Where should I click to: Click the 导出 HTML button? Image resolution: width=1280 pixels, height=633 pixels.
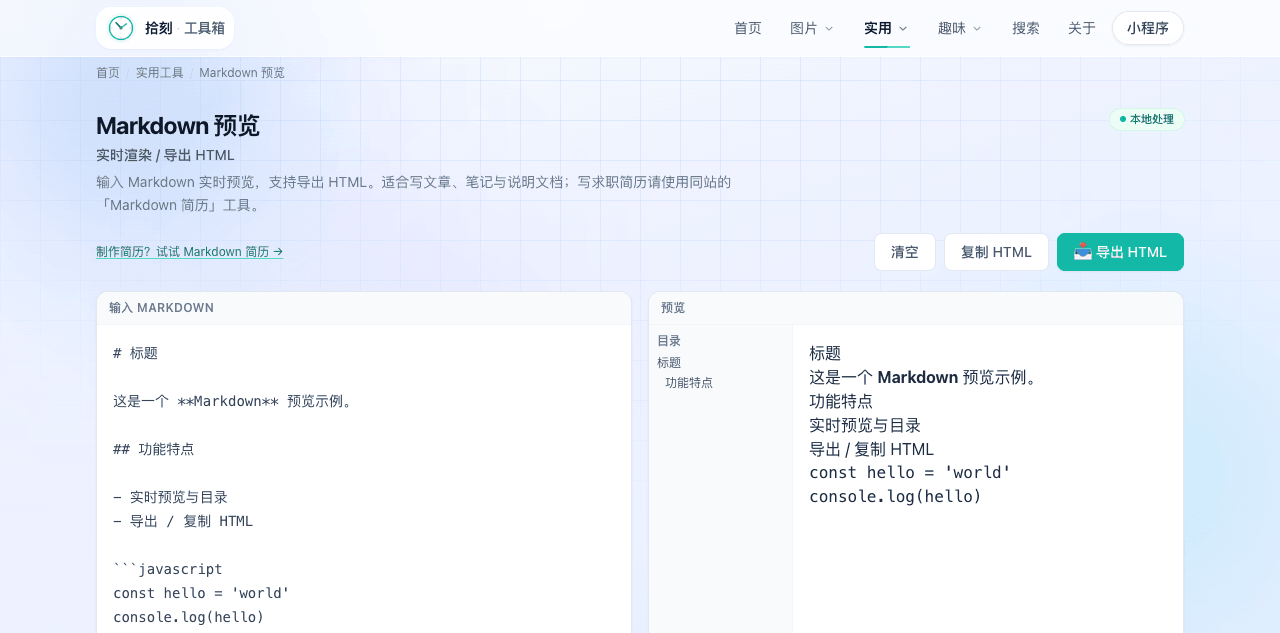tap(1120, 252)
